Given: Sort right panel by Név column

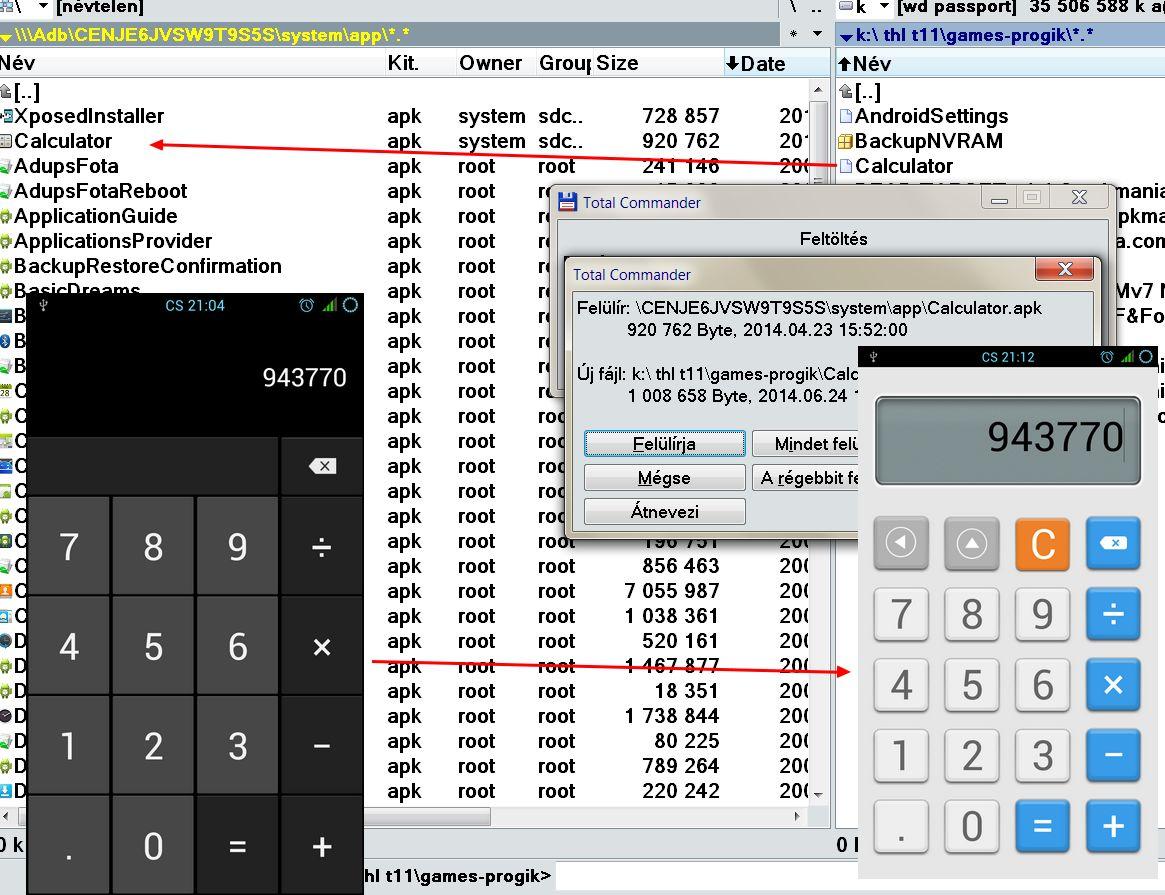Looking at the screenshot, I should [x=1000, y=63].
